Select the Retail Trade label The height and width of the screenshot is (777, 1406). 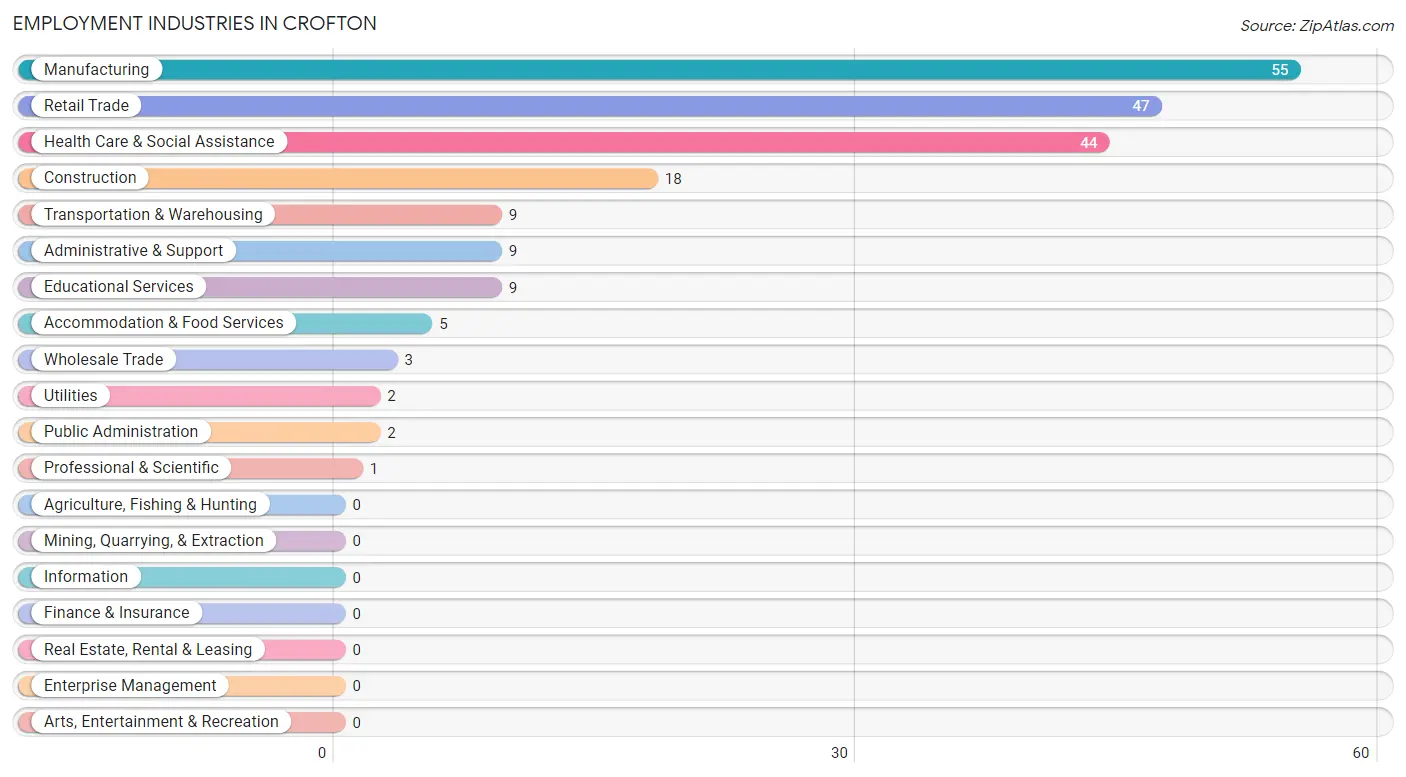[86, 105]
